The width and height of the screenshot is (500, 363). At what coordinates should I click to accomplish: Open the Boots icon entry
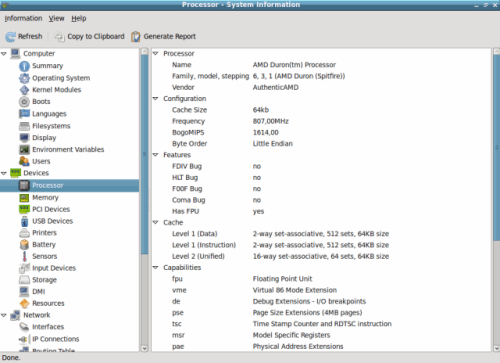pyautogui.click(x=24, y=102)
